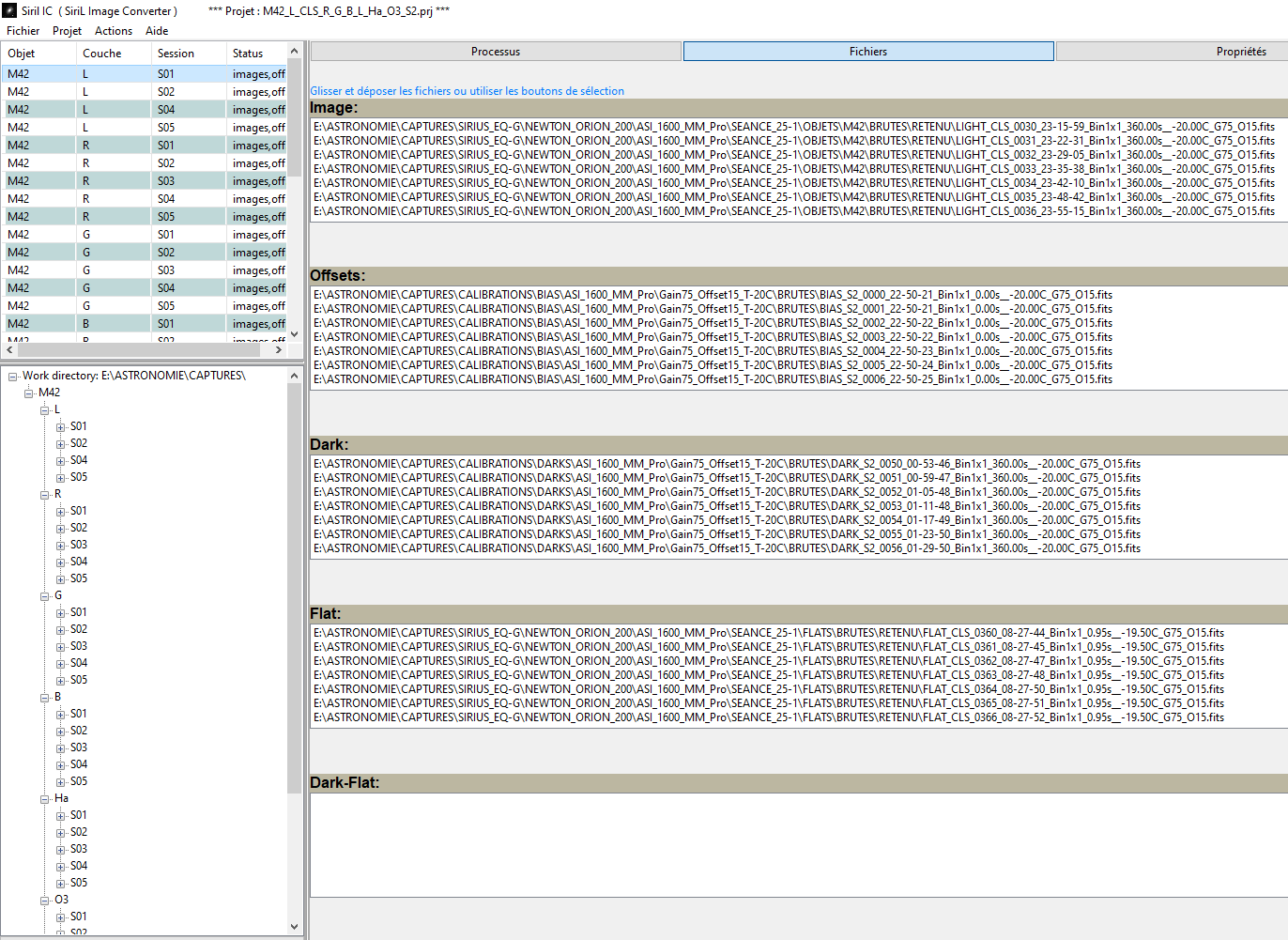The image size is (1288, 940).
Task: Click the tree panel's scroll-down arrow
Action: (294, 927)
